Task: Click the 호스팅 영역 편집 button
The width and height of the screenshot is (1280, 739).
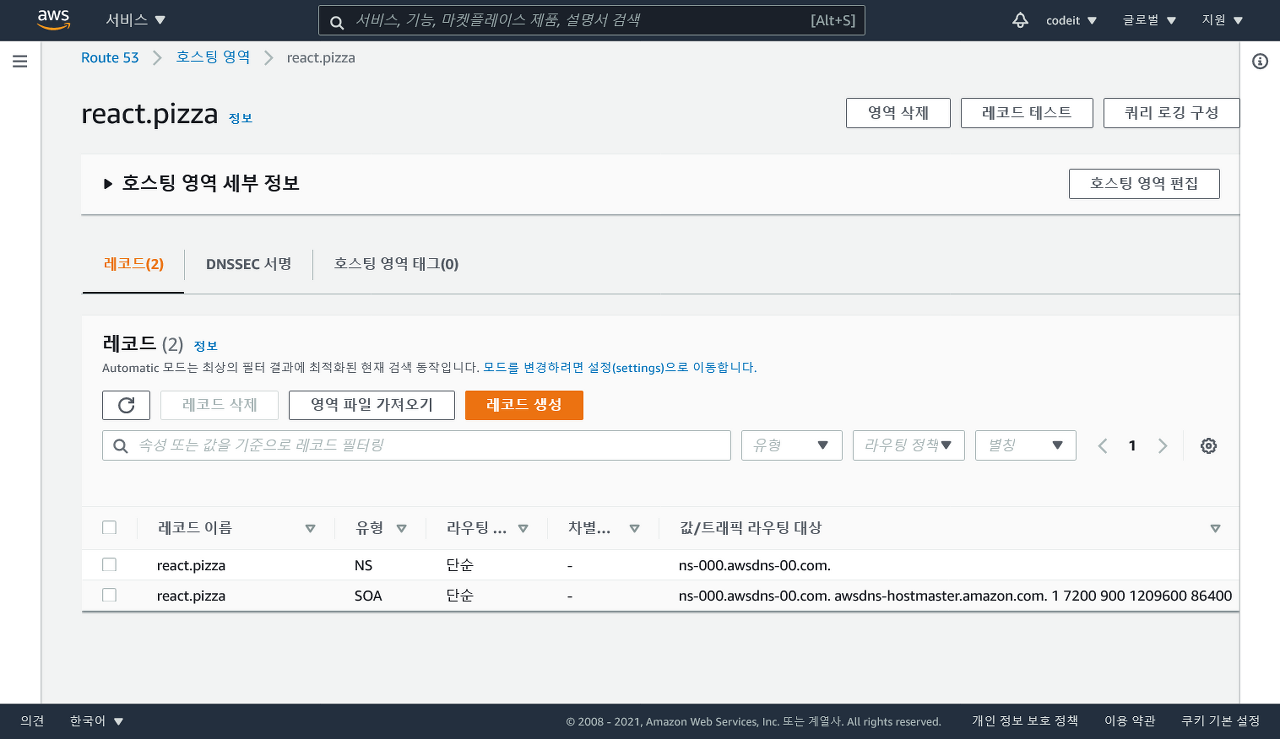Action: click(x=1144, y=184)
